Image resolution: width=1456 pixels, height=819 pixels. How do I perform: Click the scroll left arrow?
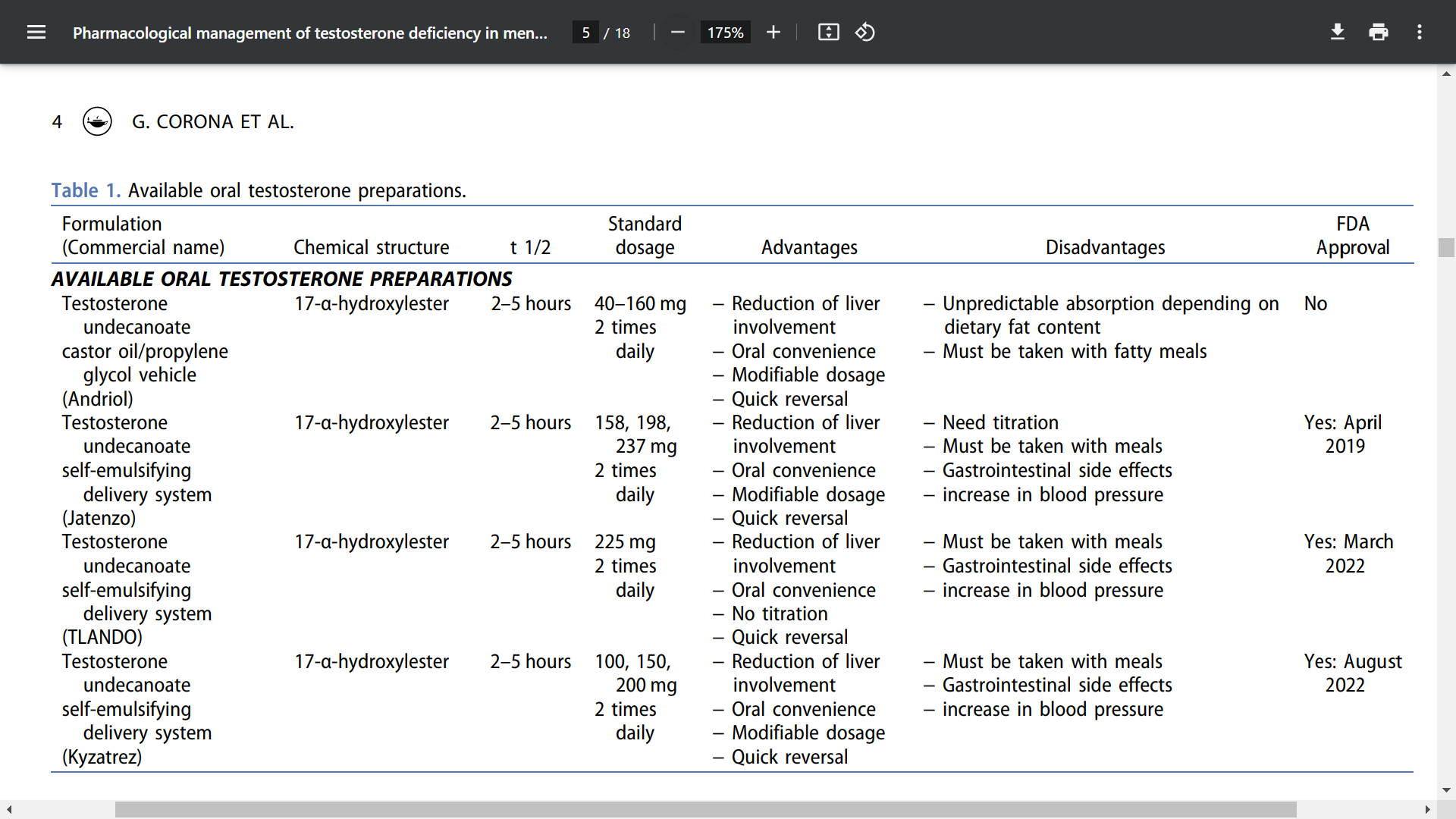8,809
